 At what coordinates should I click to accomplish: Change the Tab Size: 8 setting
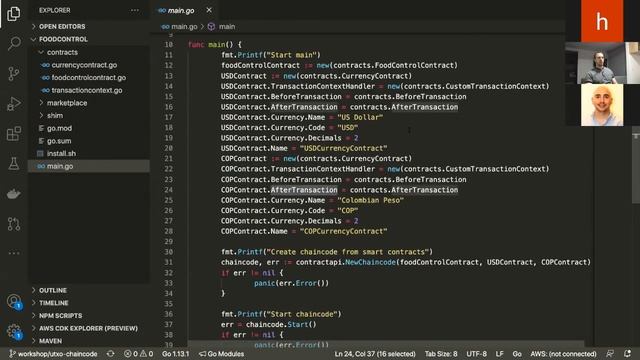click(441, 354)
